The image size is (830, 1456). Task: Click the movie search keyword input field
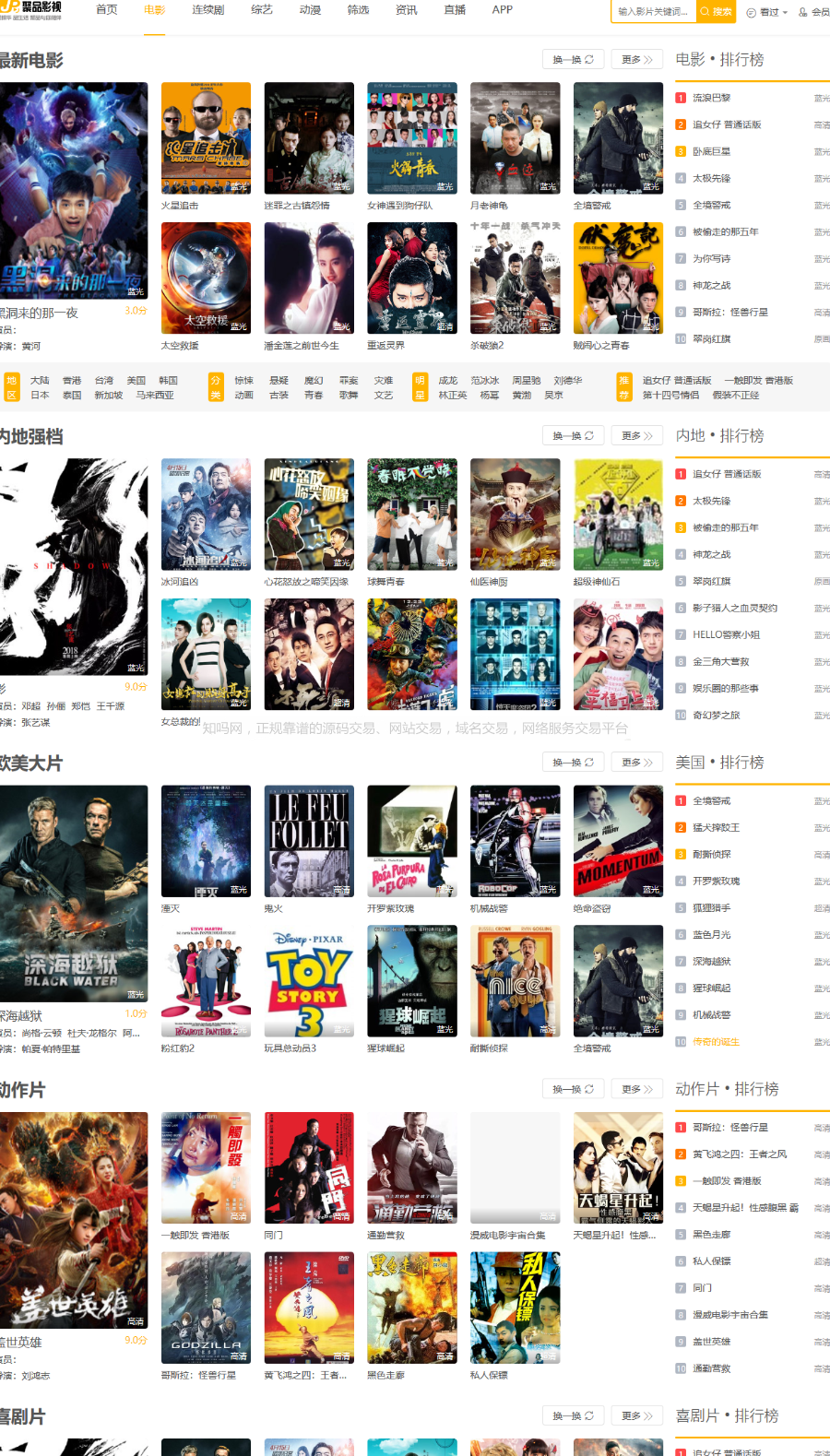point(653,12)
